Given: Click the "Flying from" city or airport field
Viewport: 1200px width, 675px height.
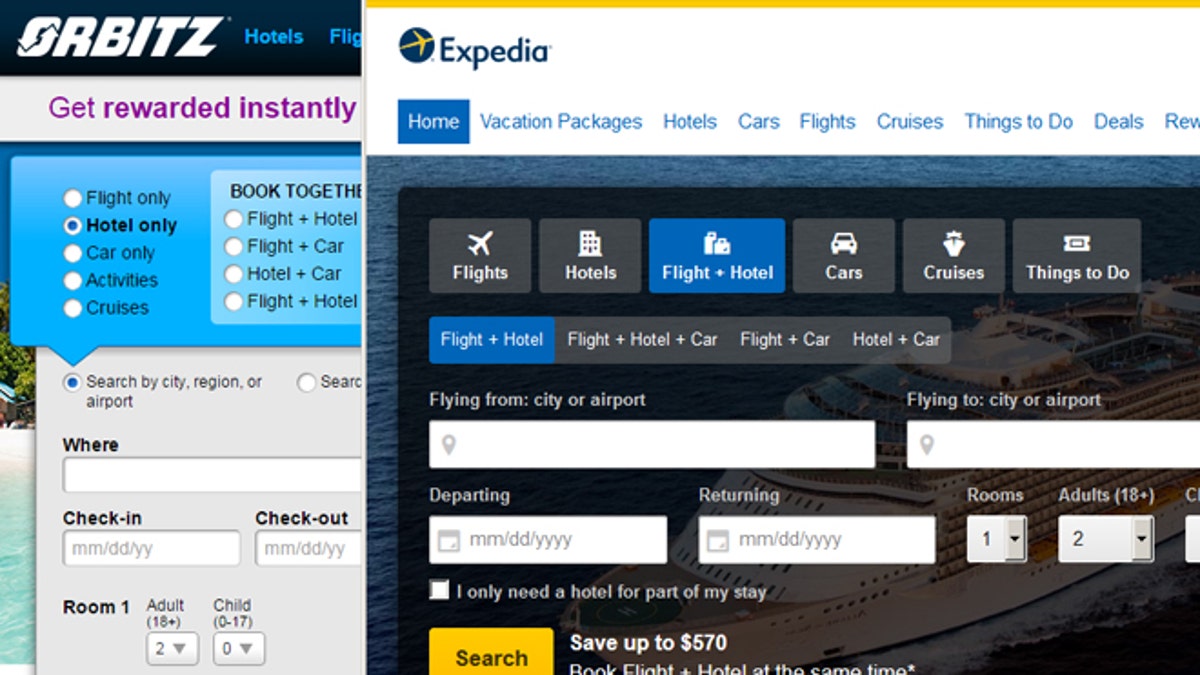Looking at the screenshot, I should pos(652,444).
